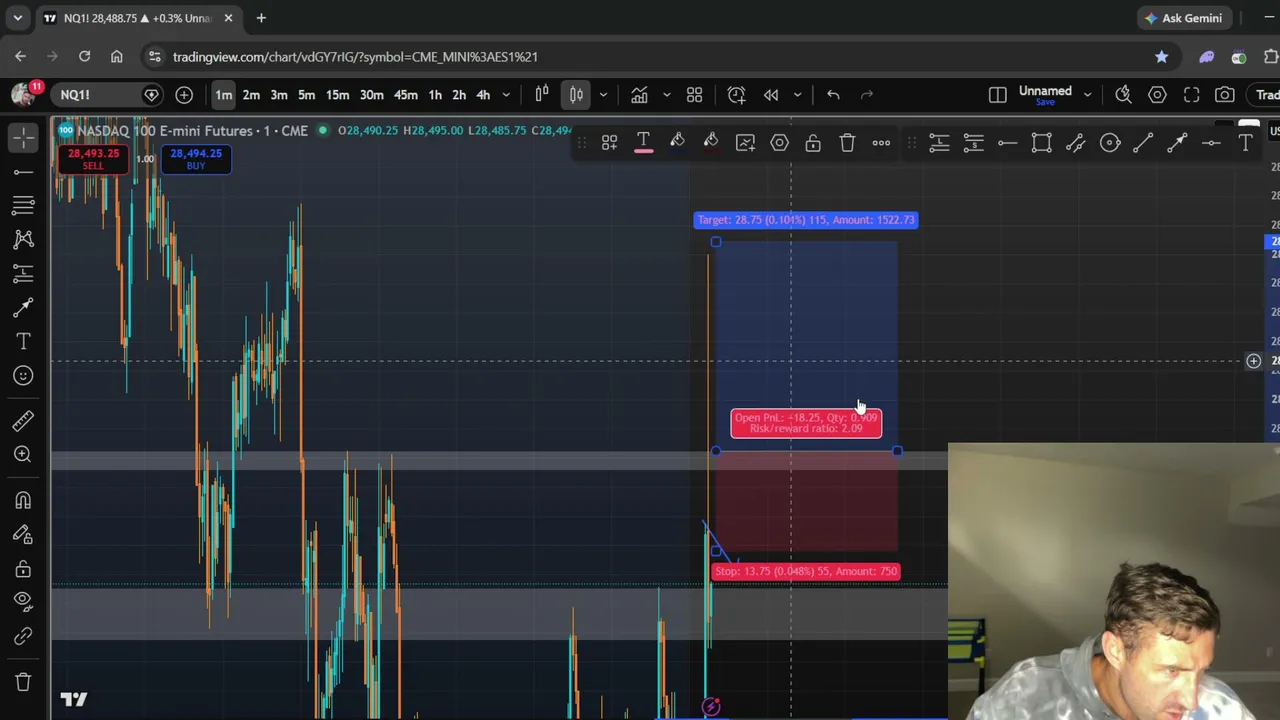Expand the timeframe interval dropdown
Screen dimensions: 1280x720
coord(506,95)
